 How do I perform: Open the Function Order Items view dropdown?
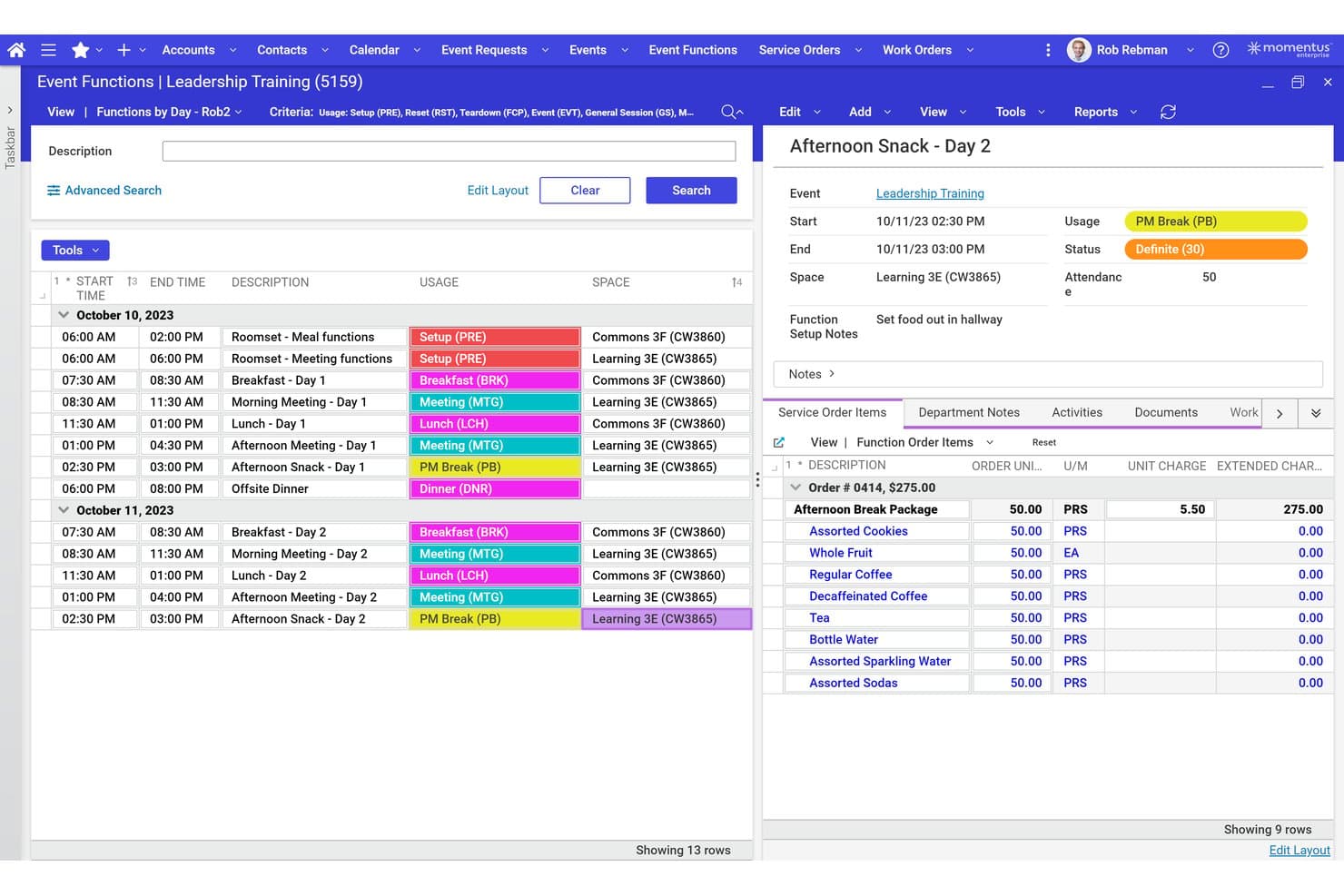coord(924,442)
